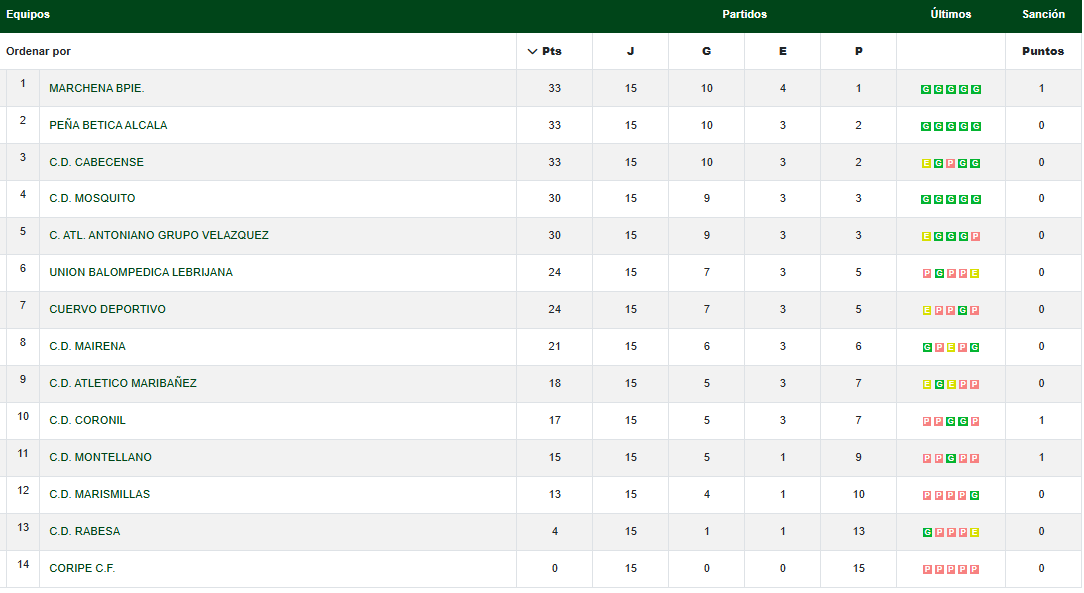The width and height of the screenshot is (1084, 593).
Task: Click the Puntos sanction column header
Action: coord(1043,52)
